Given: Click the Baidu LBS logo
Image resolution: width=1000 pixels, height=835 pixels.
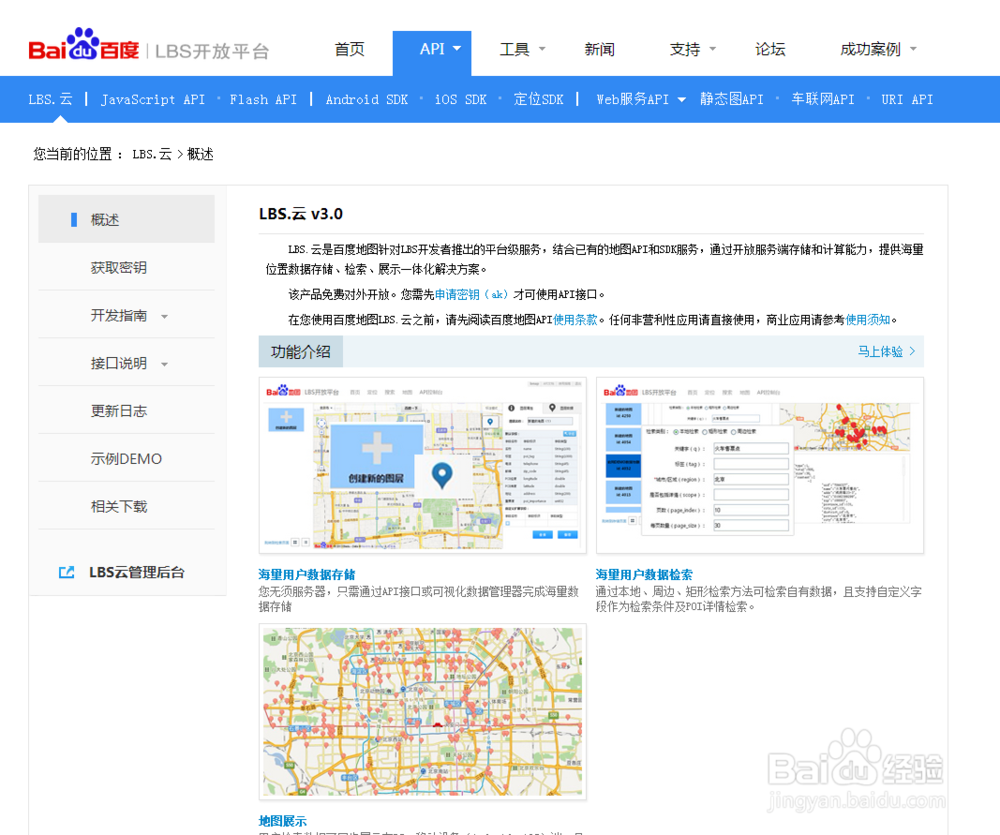Looking at the screenshot, I should (149, 46).
